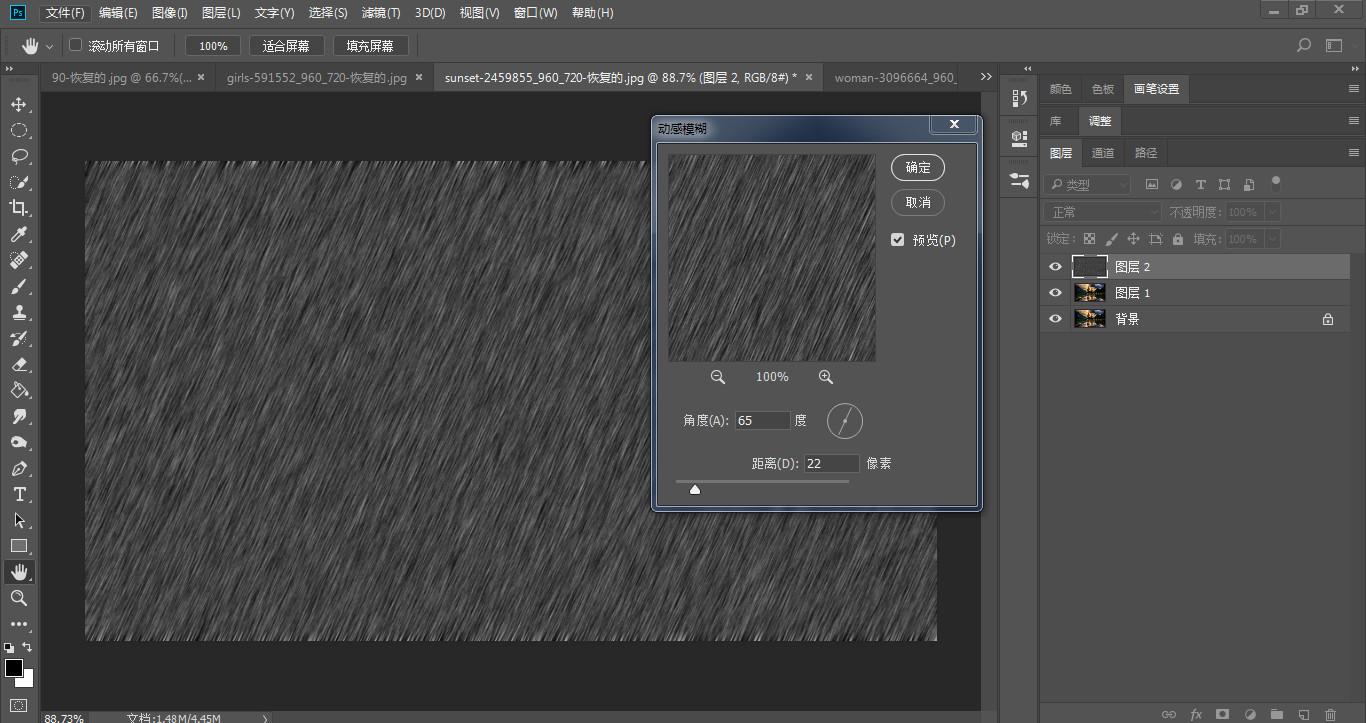Click the 角度 angle input field
The height and width of the screenshot is (723, 1366).
click(761, 421)
